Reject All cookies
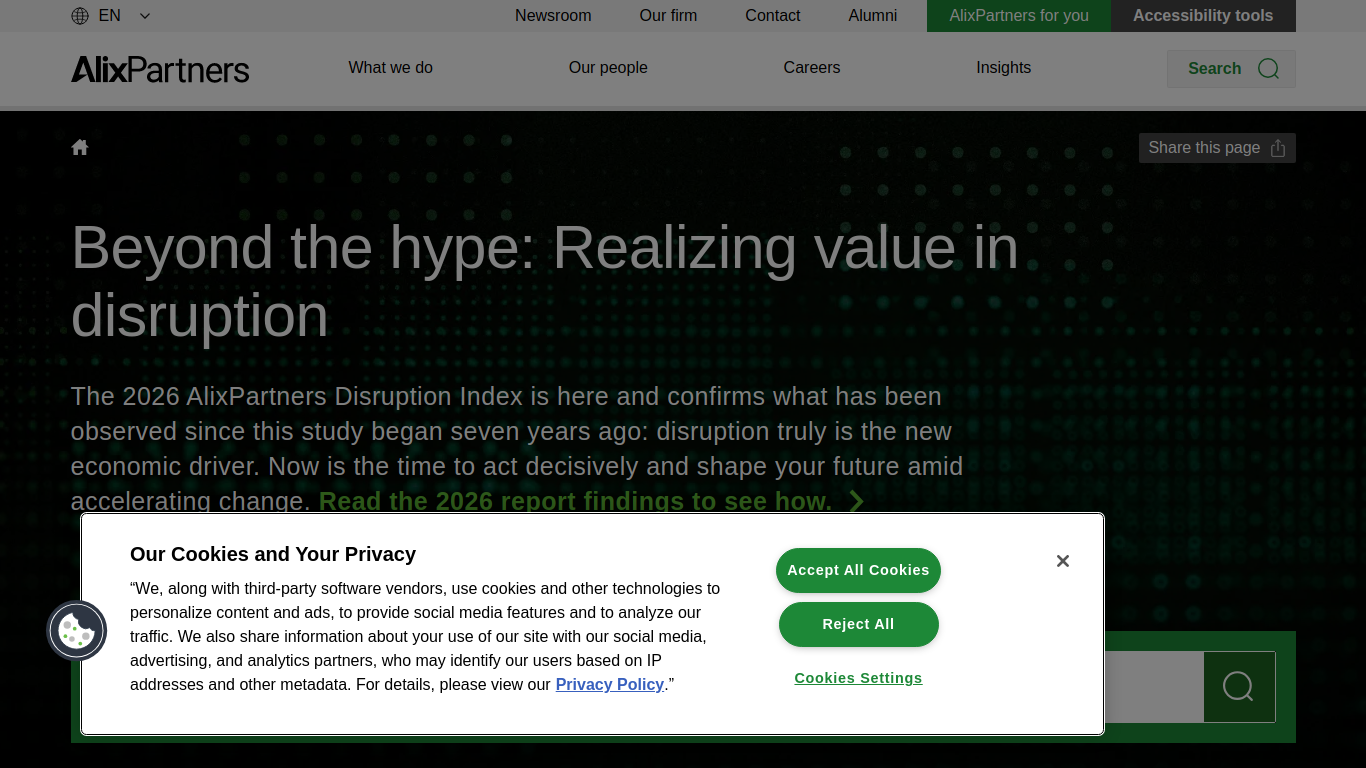This screenshot has height=768, width=1366. pos(858,624)
